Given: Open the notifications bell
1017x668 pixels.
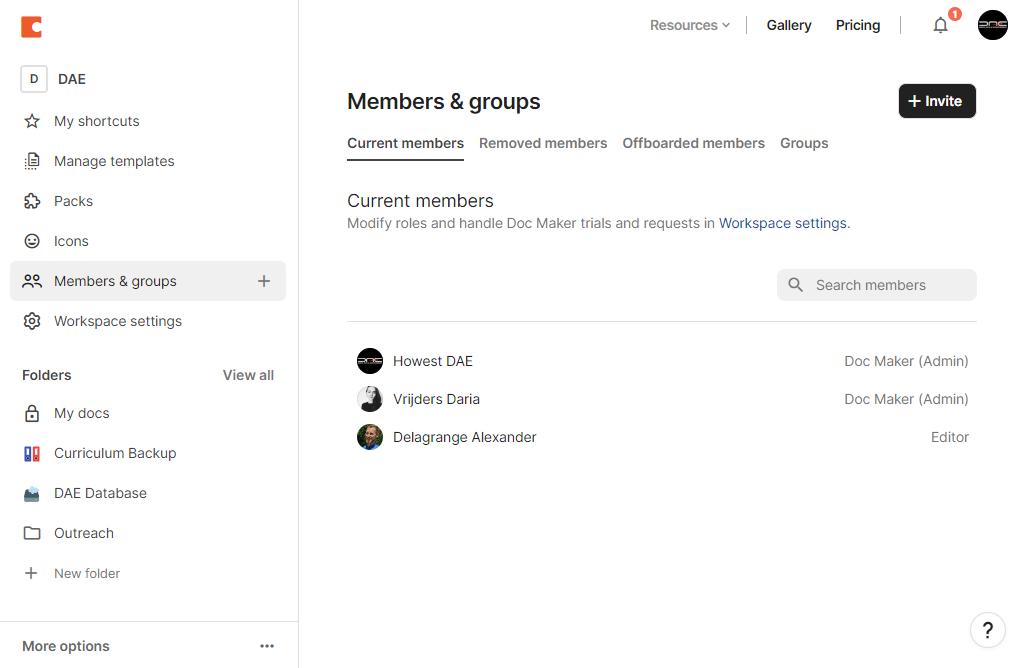Looking at the screenshot, I should pos(940,25).
